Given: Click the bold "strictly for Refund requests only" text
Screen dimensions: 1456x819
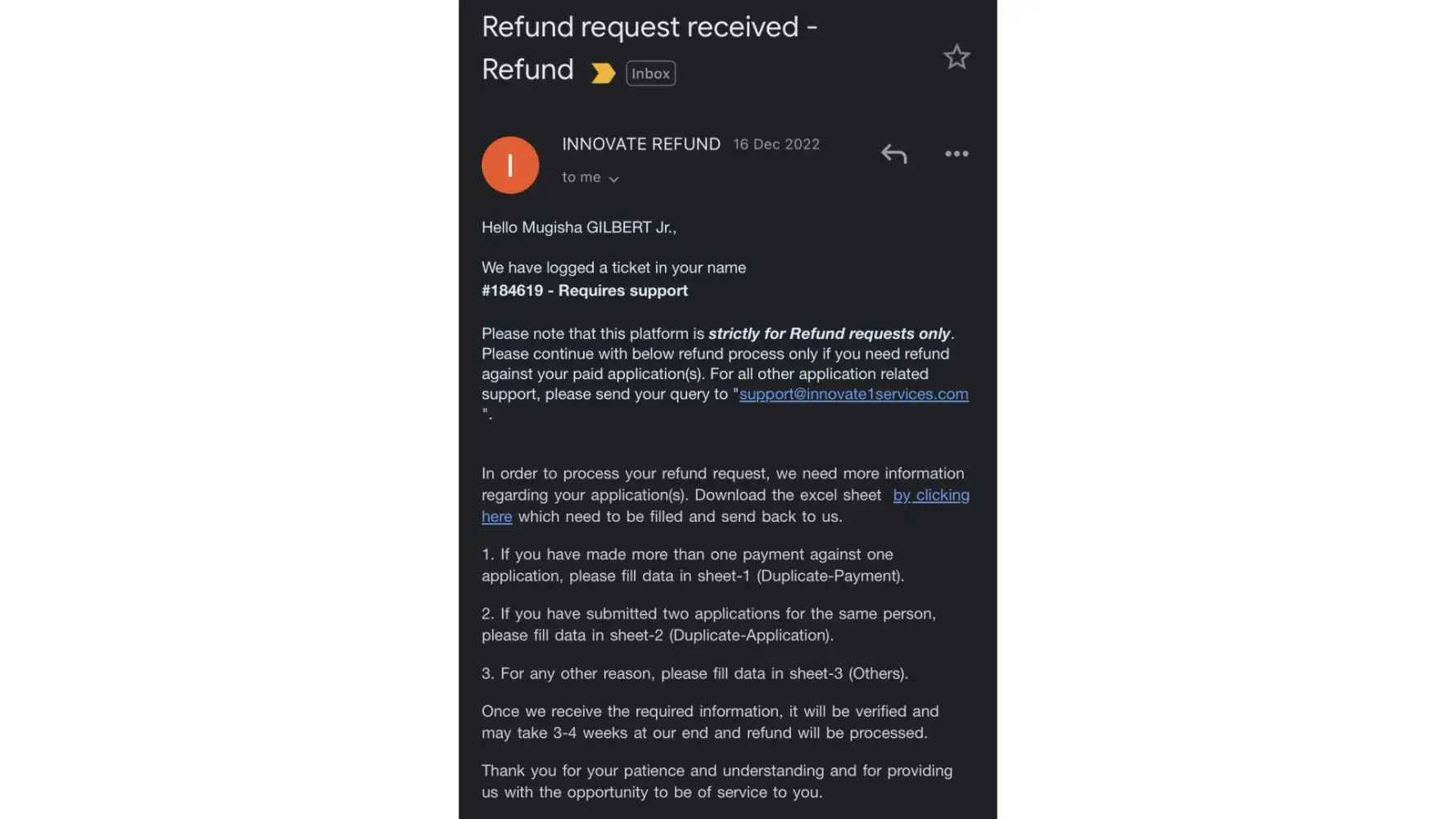Looking at the screenshot, I should pos(829,333).
